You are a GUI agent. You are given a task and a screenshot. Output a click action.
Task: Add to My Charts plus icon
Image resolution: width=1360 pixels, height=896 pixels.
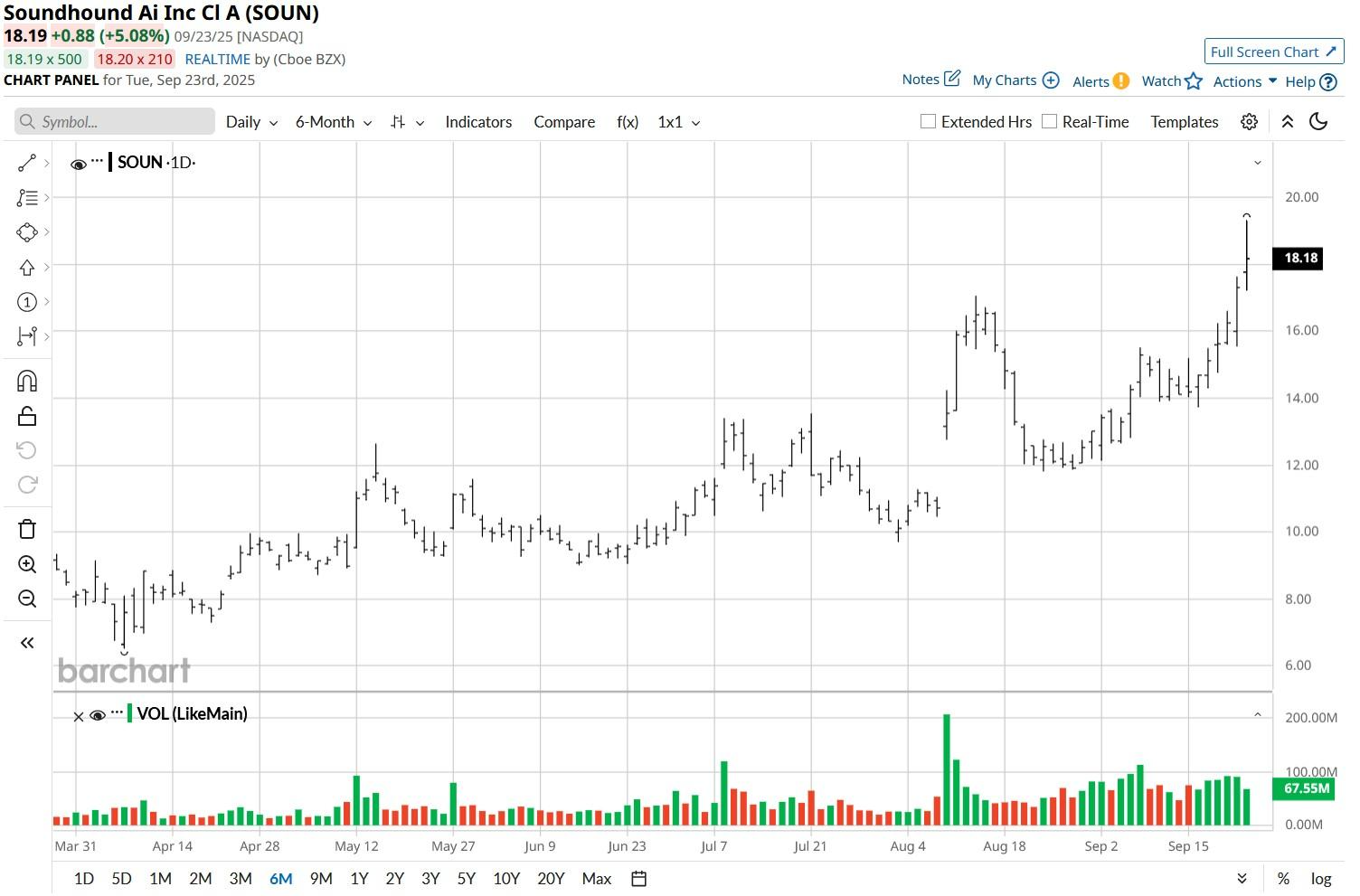click(1051, 80)
